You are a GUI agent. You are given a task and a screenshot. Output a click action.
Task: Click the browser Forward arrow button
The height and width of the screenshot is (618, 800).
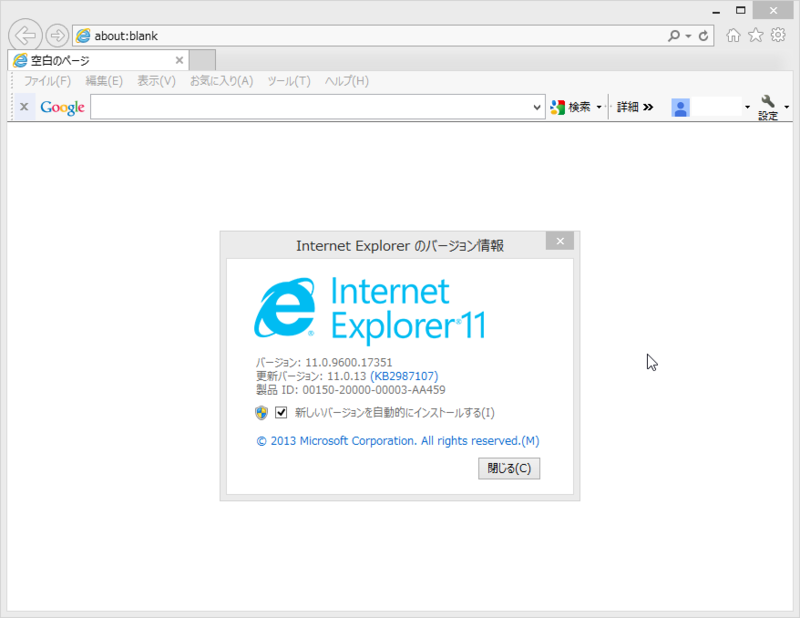57,36
